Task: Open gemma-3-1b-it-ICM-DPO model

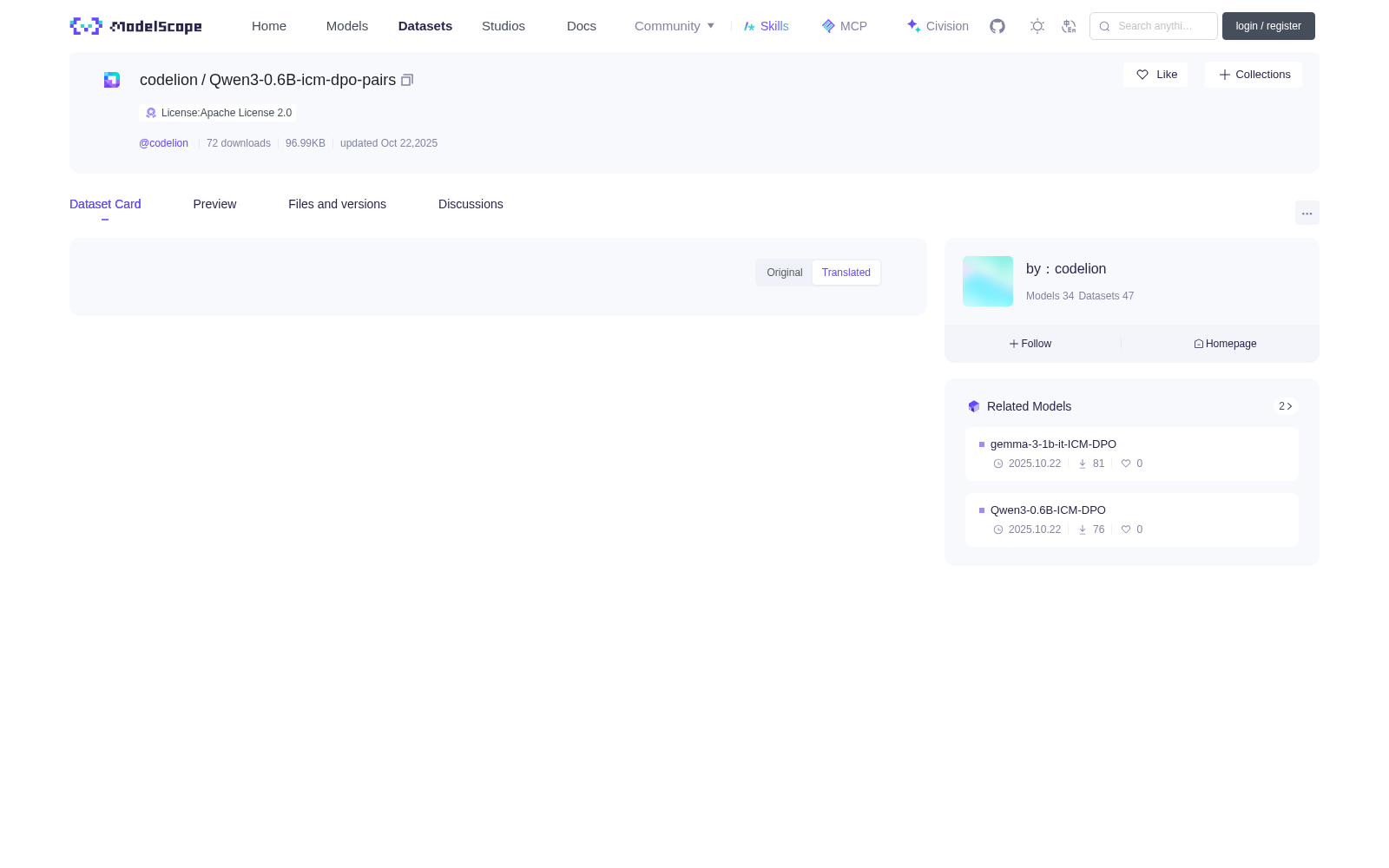Action: (x=1132, y=454)
